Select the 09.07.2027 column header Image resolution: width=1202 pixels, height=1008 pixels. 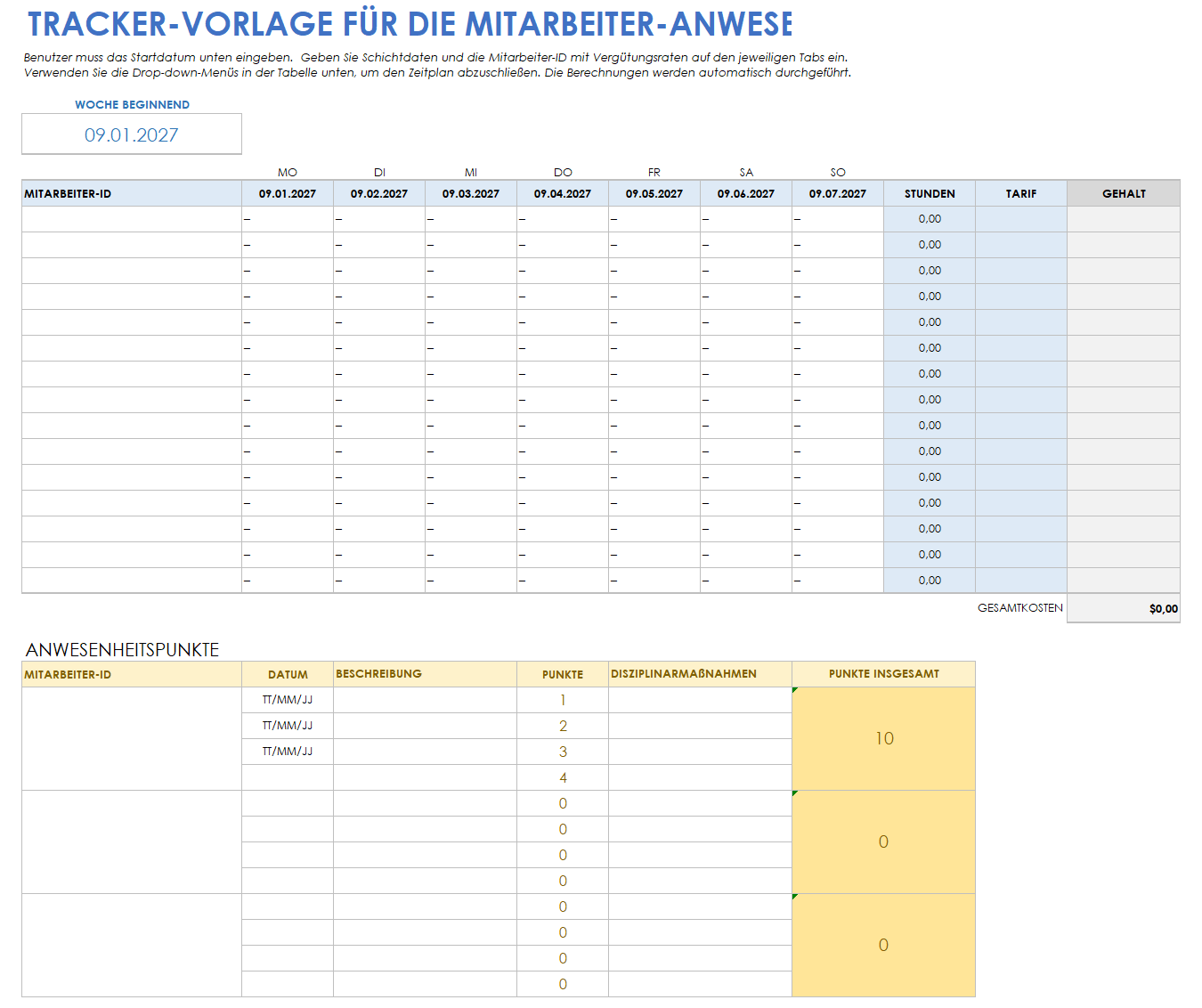point(838,193)
